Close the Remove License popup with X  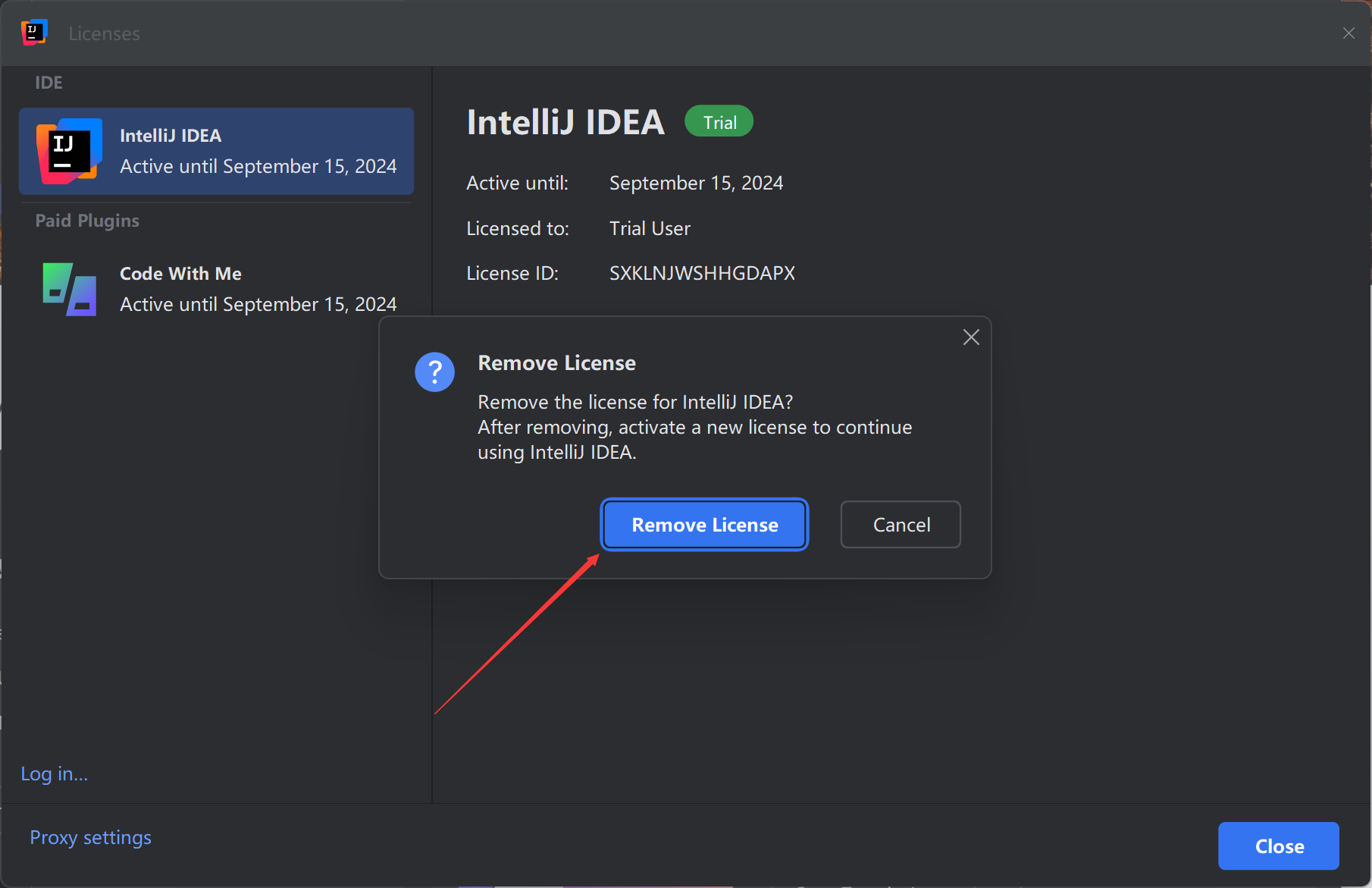pos(971,337)
